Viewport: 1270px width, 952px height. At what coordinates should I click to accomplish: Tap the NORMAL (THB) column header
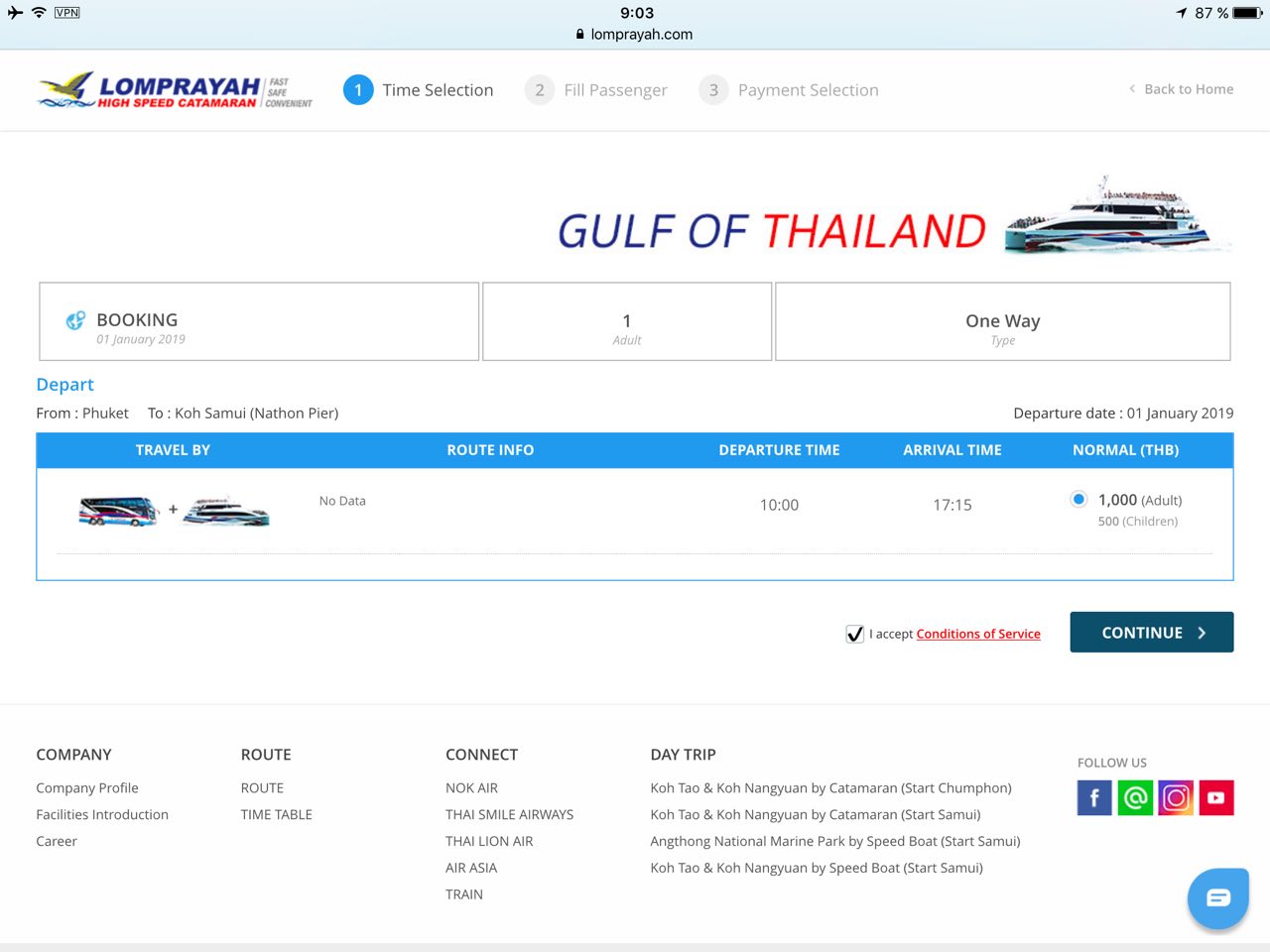tap(1125, 450)
